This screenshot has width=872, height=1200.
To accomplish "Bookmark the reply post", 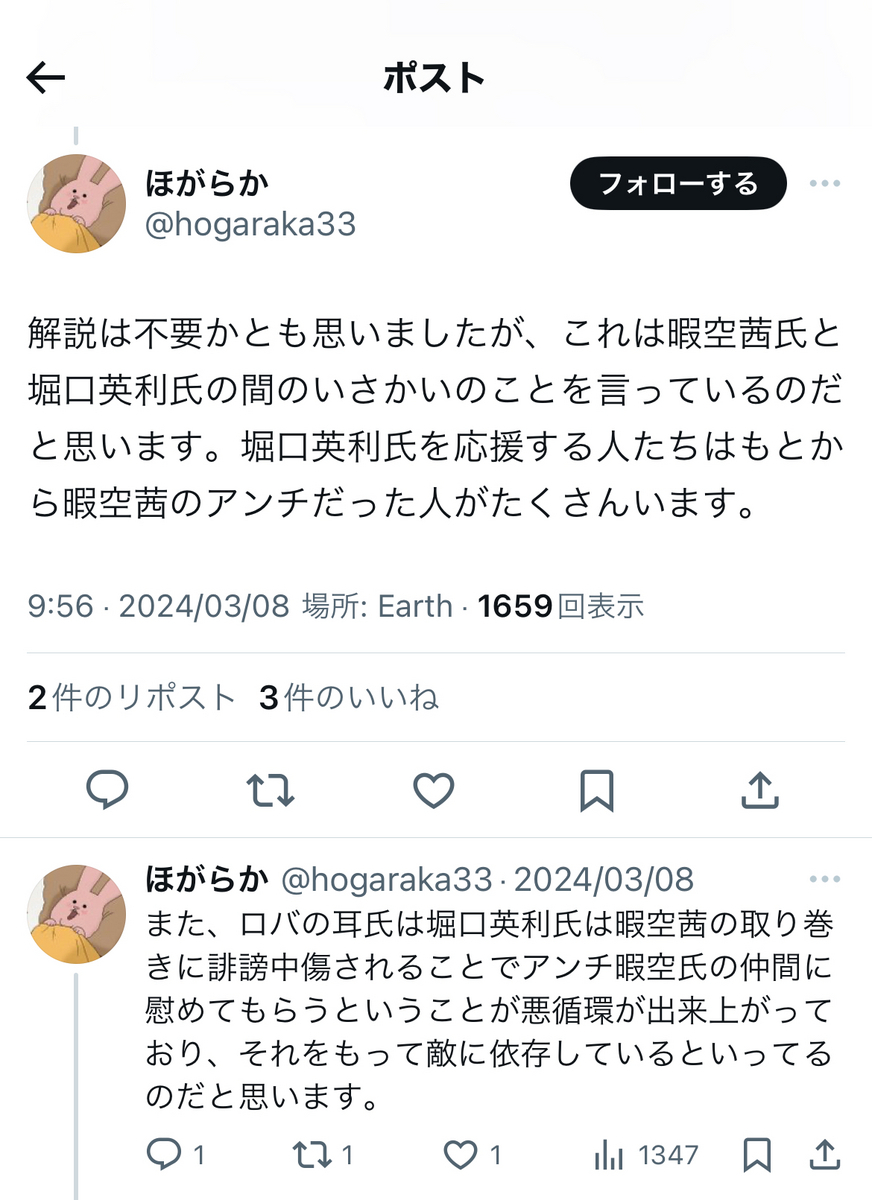I will point(757,1155).
